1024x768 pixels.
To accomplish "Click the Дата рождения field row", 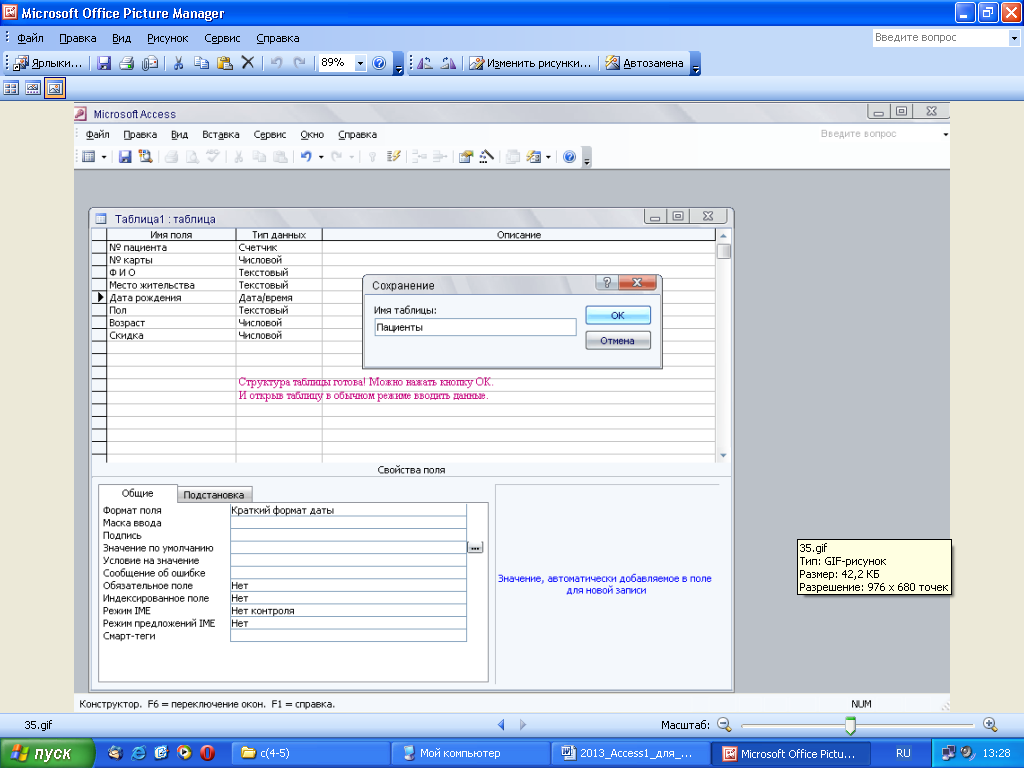I will click(x=403, y=297).
